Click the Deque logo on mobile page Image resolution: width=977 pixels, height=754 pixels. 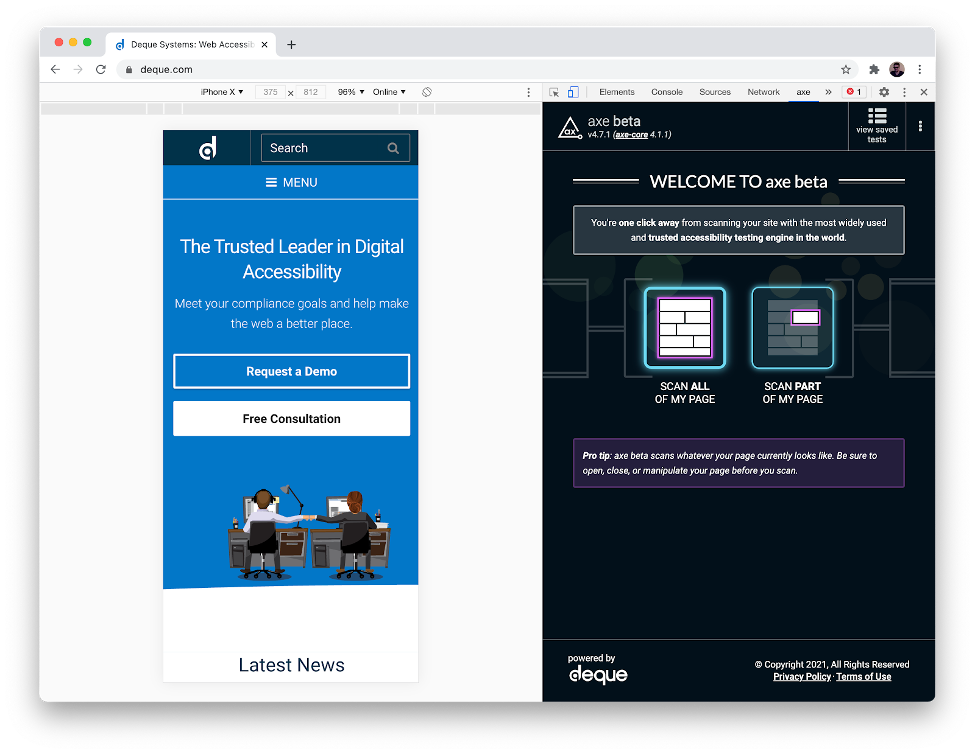[207, 148]
